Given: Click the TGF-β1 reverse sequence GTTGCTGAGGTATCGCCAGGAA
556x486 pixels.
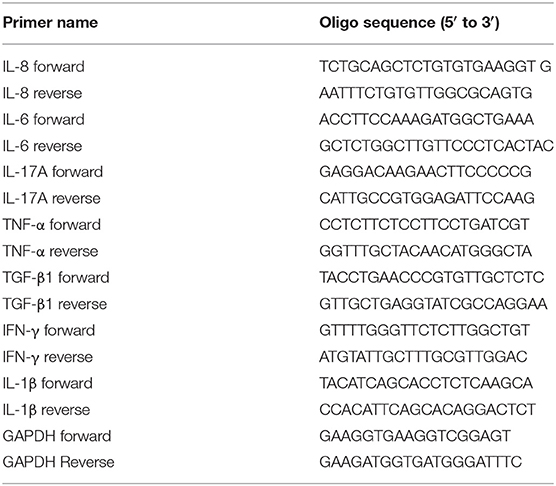Looking at the screenshot, I should [x=433, y=304].
